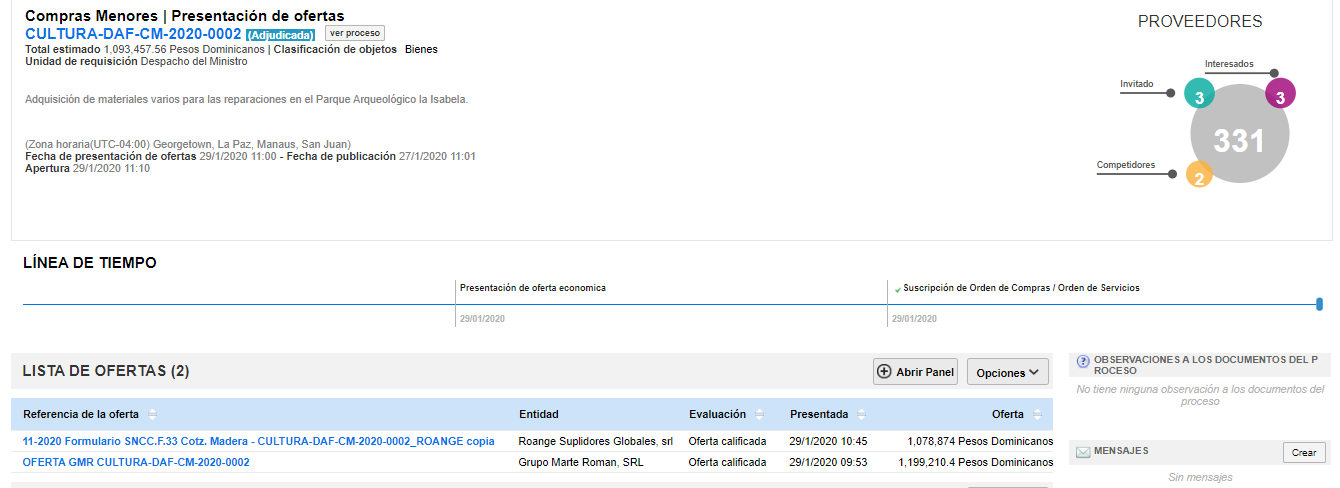Open the Opciones dropdown menu
The width and height of the screenshot is (1340, 488).
coord(1007,372)
